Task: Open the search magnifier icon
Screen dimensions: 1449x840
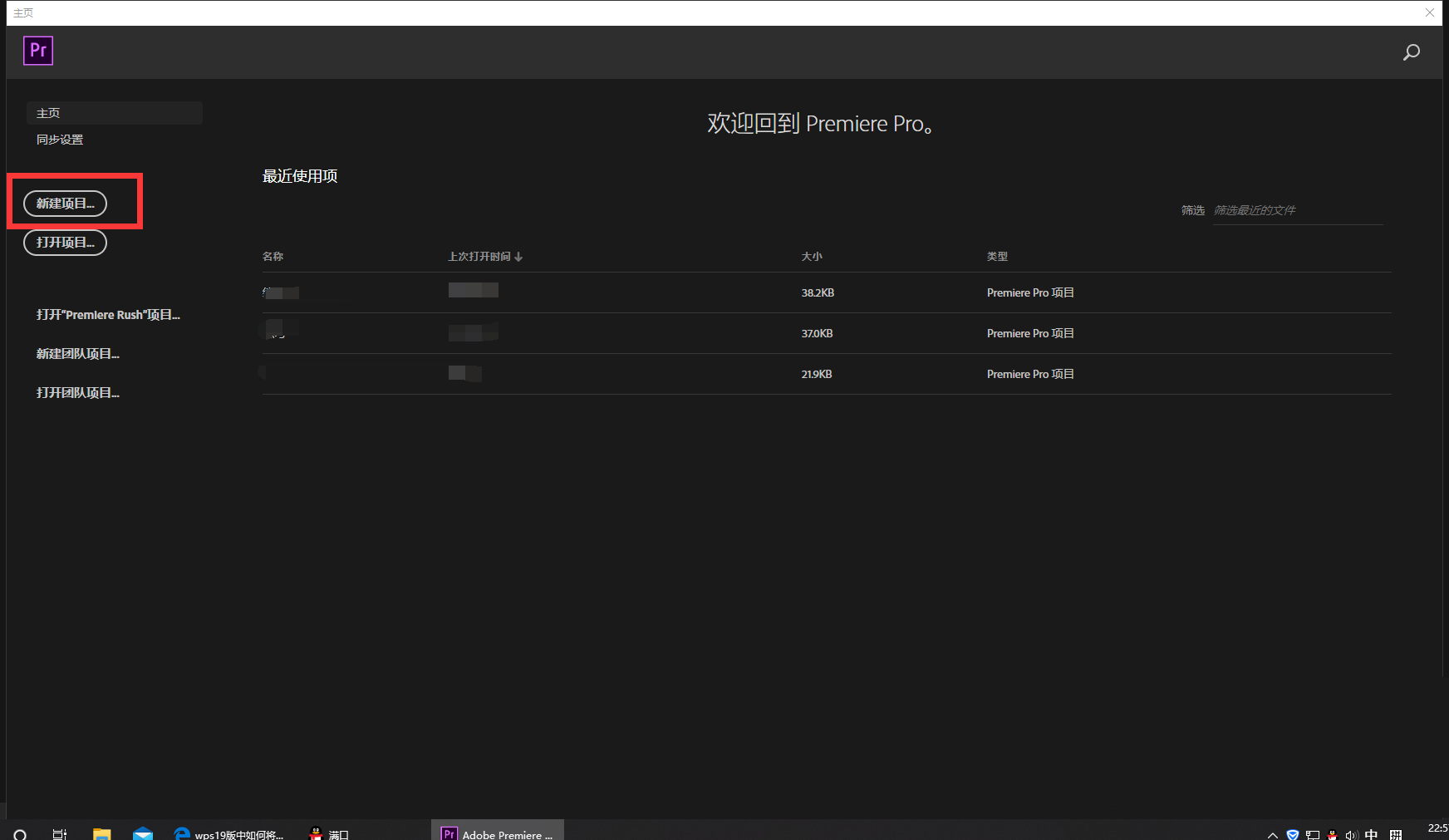Action: [1411, 53]
